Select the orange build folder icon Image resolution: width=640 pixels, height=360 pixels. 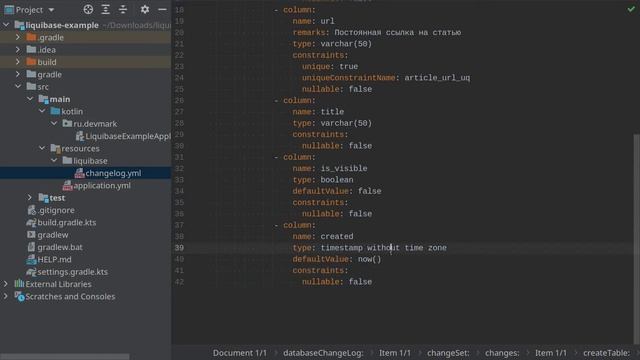[31, 62]
